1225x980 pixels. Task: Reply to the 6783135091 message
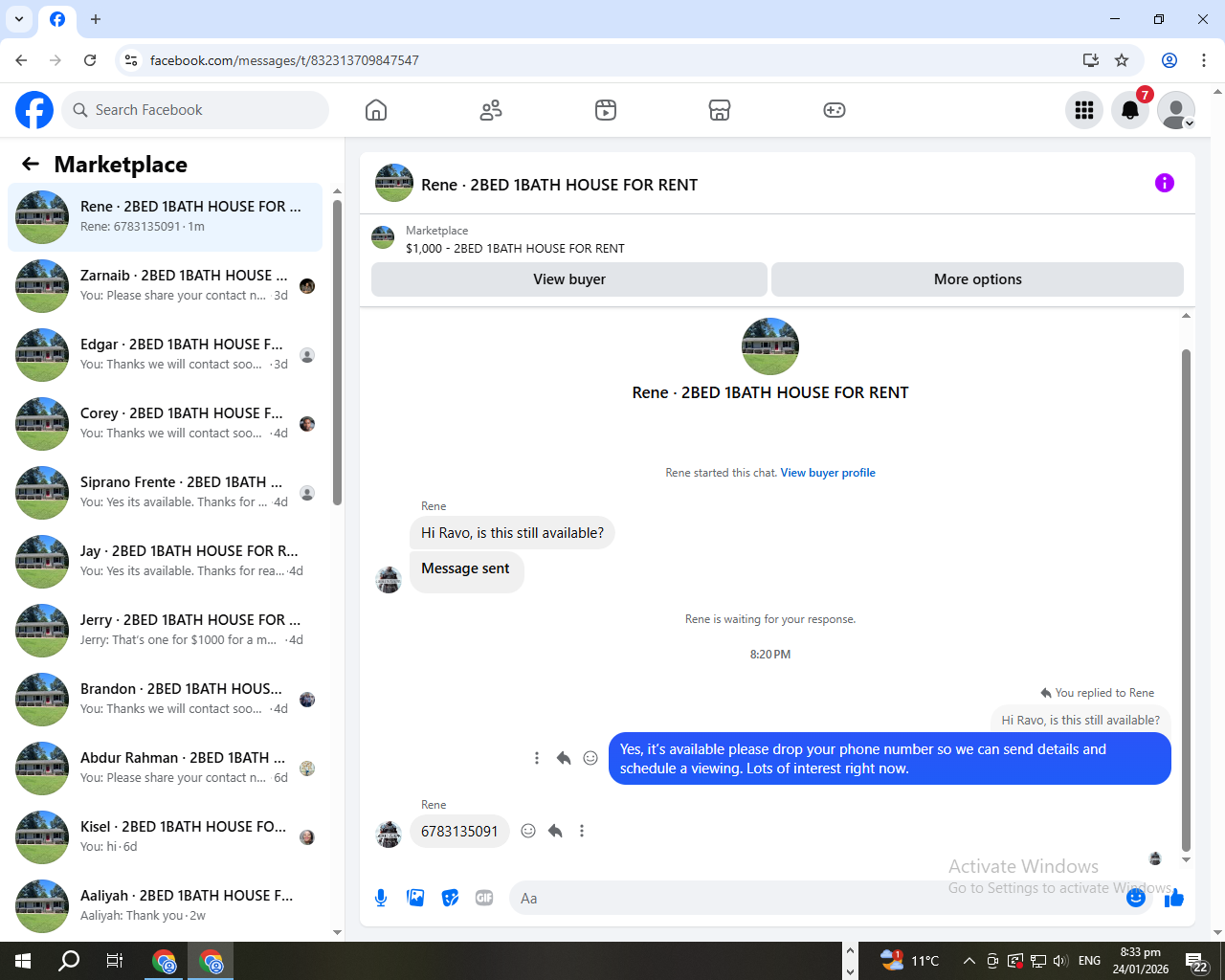click(555, 831)
